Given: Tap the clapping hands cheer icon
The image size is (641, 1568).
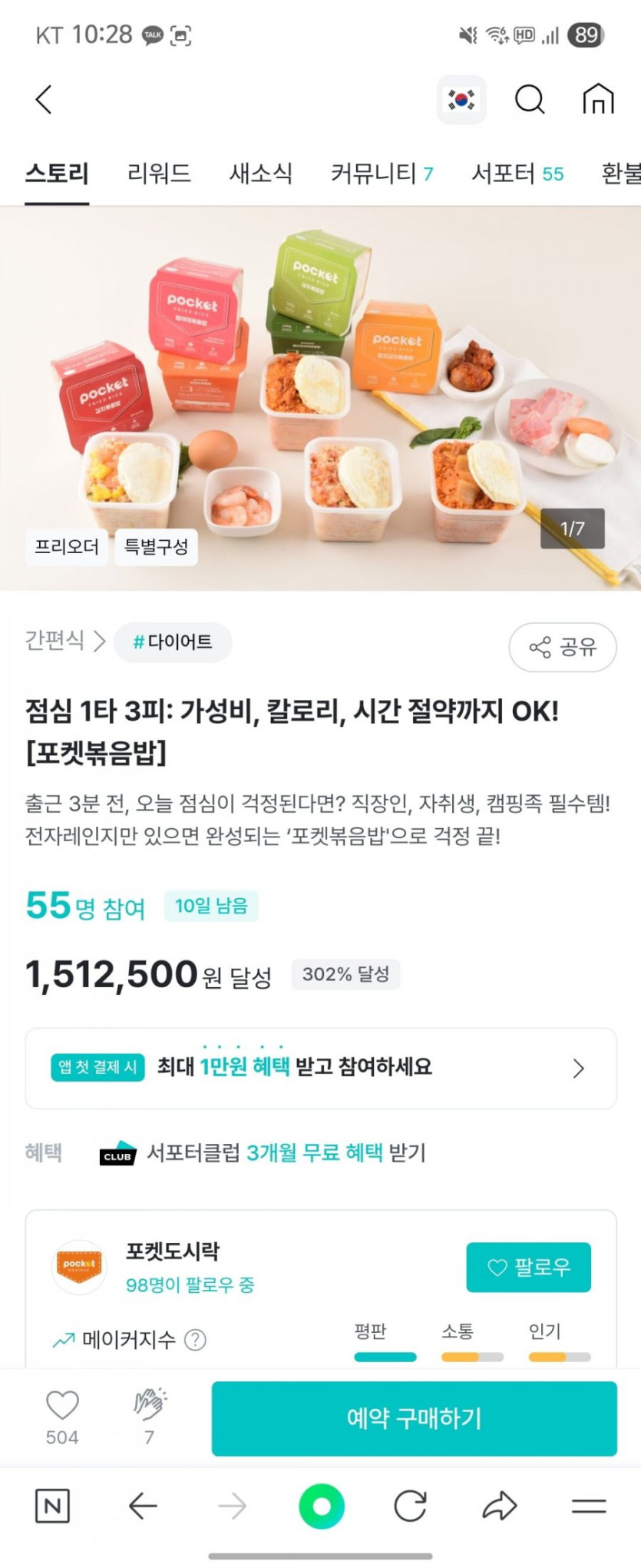Looking at the screenshot, I should (x=150, y=1405).
